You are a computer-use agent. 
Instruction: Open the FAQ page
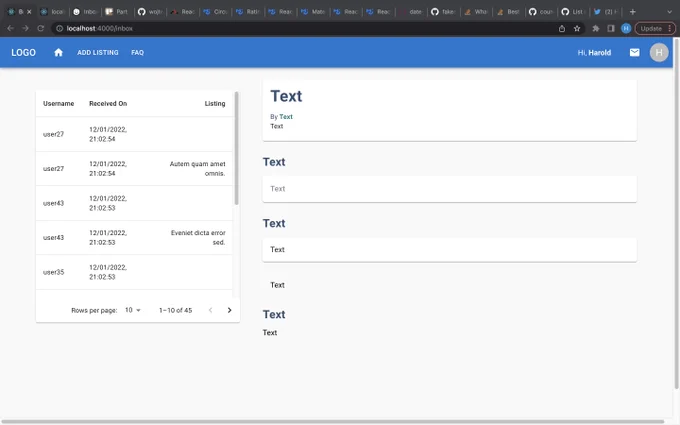[137, 52]
